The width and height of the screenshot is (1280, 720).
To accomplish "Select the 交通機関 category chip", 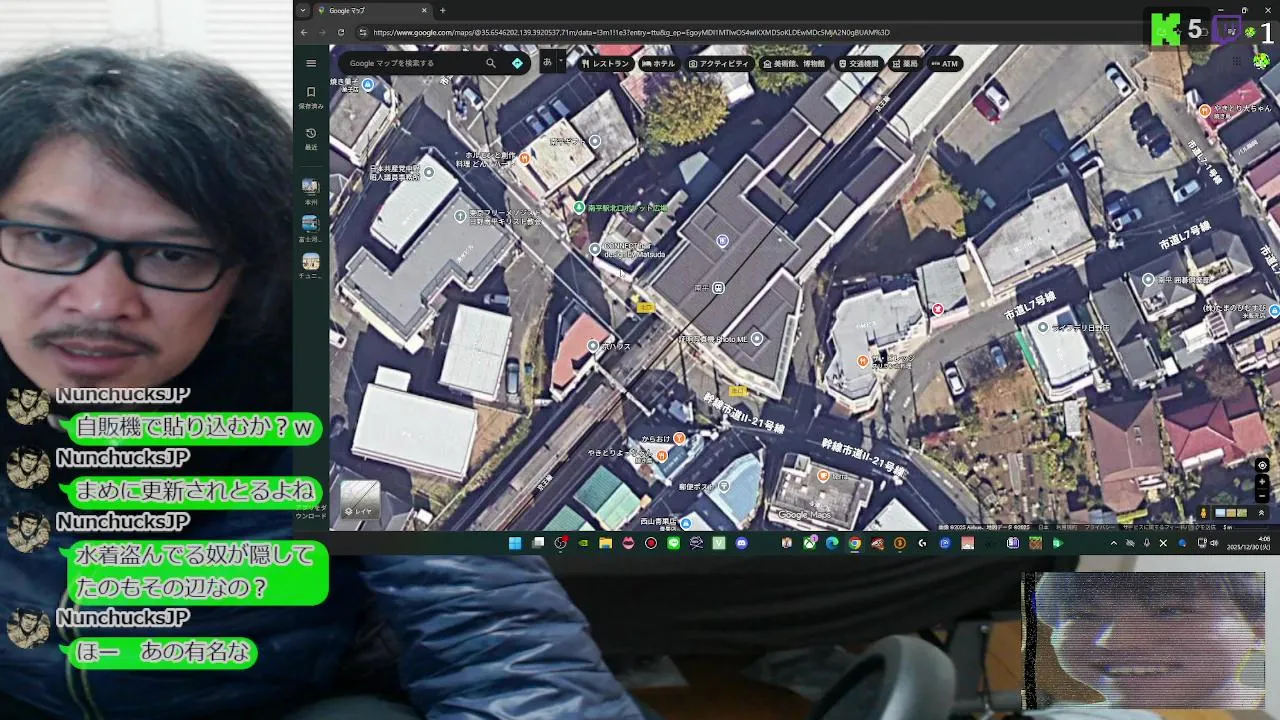I will point(858,63).
